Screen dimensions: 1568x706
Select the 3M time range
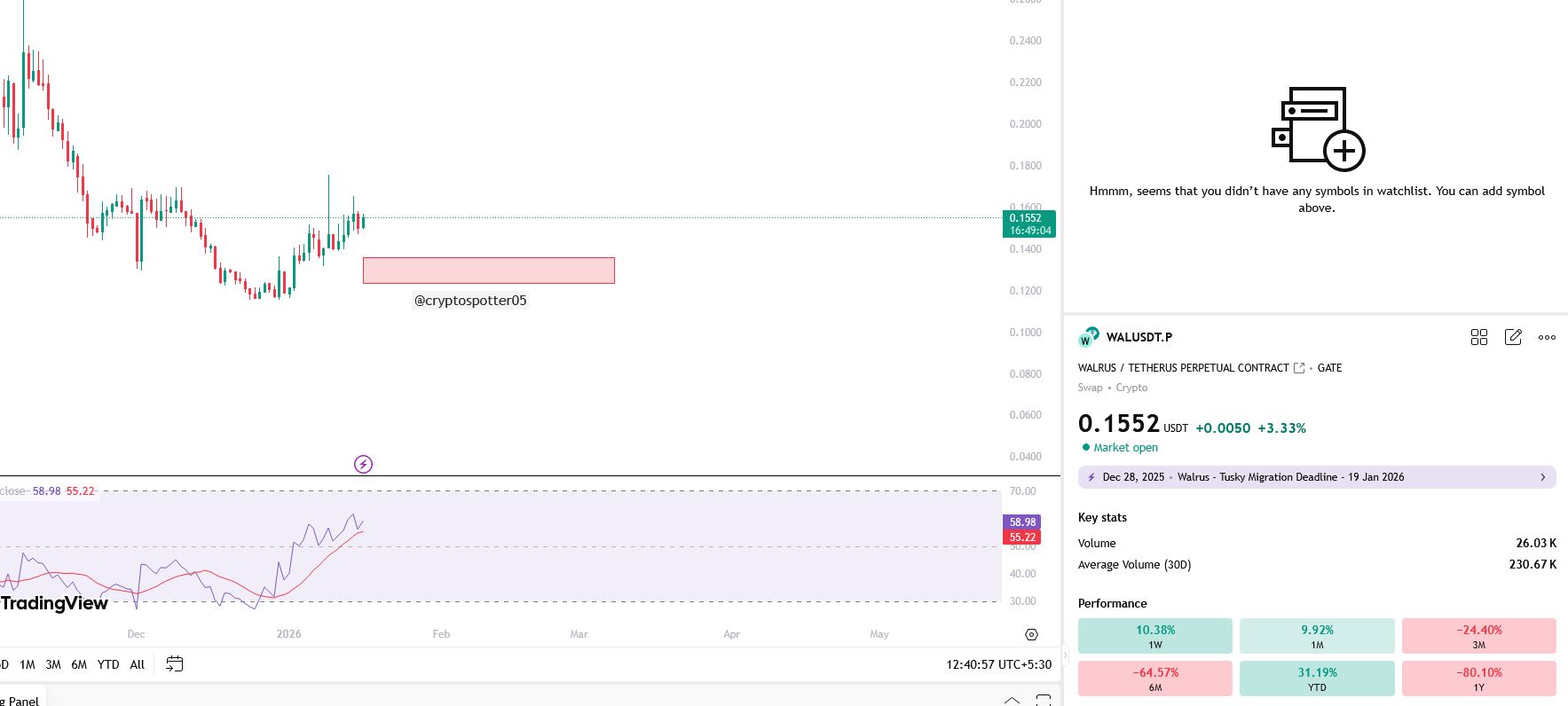pos(53,664)
